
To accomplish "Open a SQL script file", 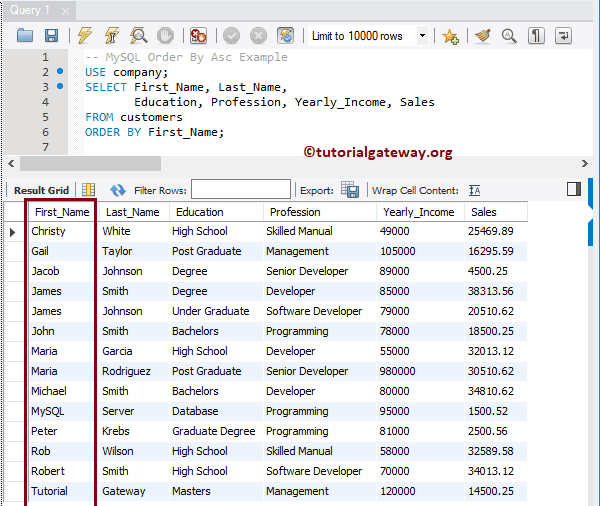I will [25, 36].
